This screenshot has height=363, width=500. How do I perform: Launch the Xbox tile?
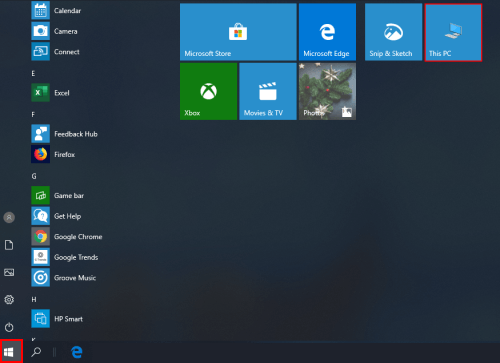click(x=208, y=91)
